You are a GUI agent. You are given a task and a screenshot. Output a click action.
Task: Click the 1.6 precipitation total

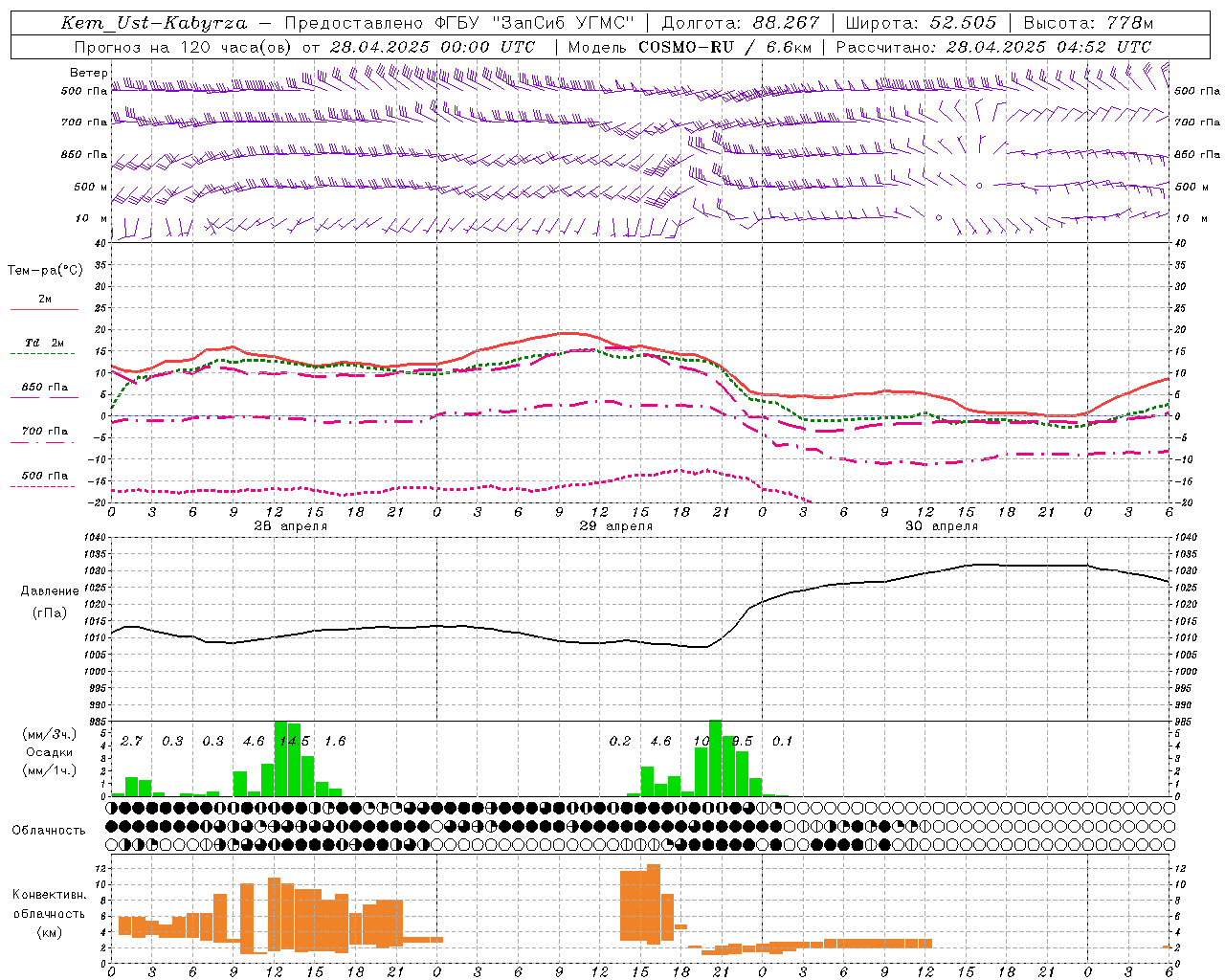coord(335,741)
